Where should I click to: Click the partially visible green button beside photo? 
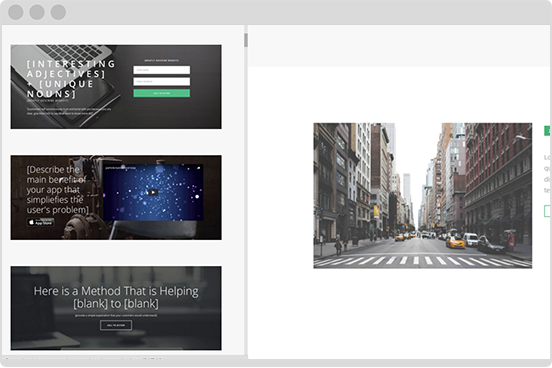[x=548, y=131]
